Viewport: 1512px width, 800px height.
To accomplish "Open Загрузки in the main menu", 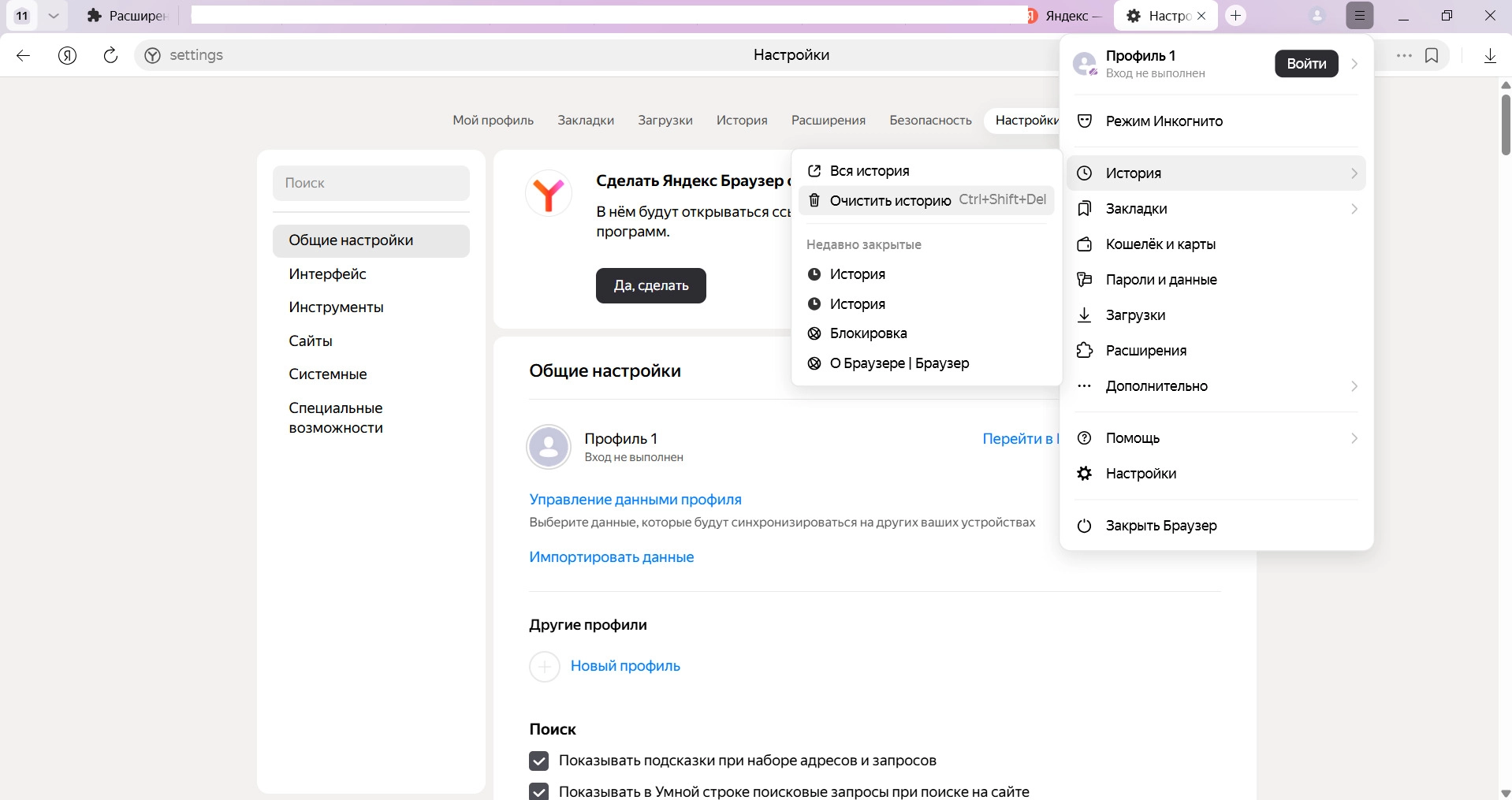I will (x=1216, y=315).
